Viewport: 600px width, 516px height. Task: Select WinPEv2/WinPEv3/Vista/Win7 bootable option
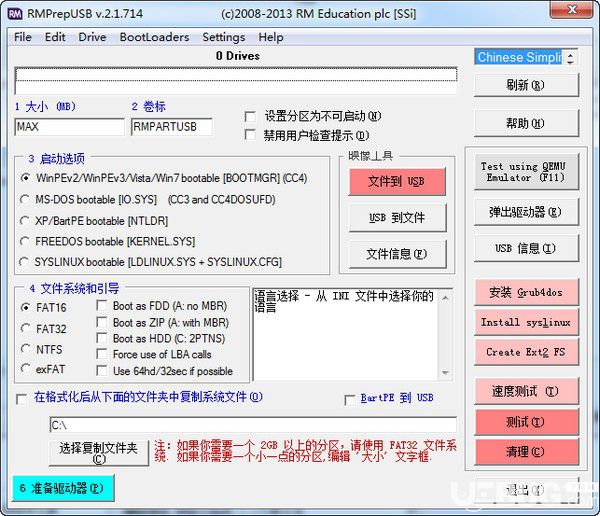click(x=25, y=178)
